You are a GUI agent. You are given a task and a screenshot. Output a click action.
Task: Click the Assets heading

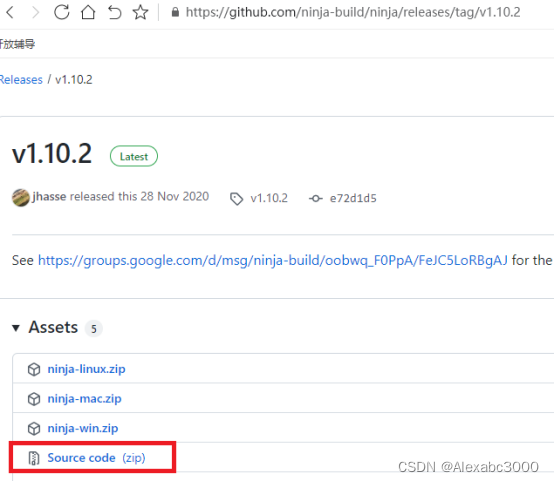point(53,327)
